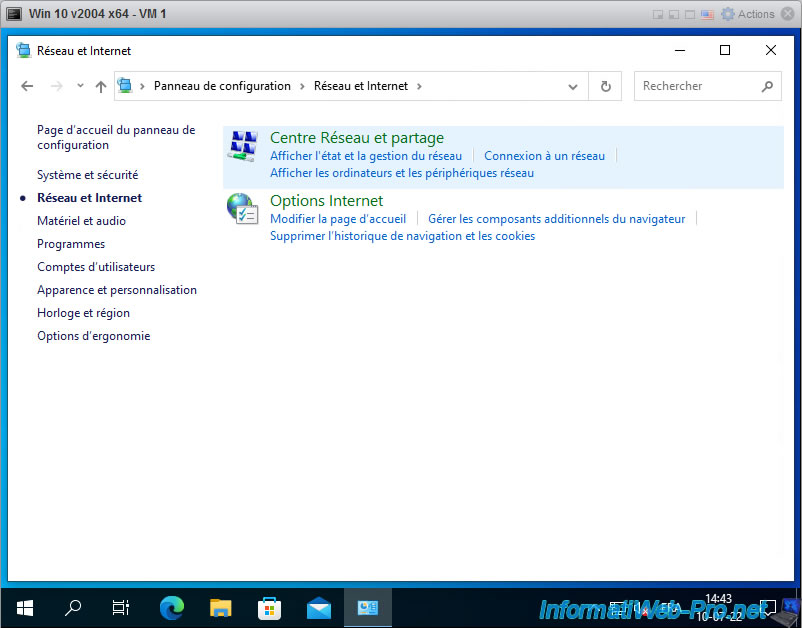
Task: Open the Options Internet heading link
Action: tap(326, 200)
